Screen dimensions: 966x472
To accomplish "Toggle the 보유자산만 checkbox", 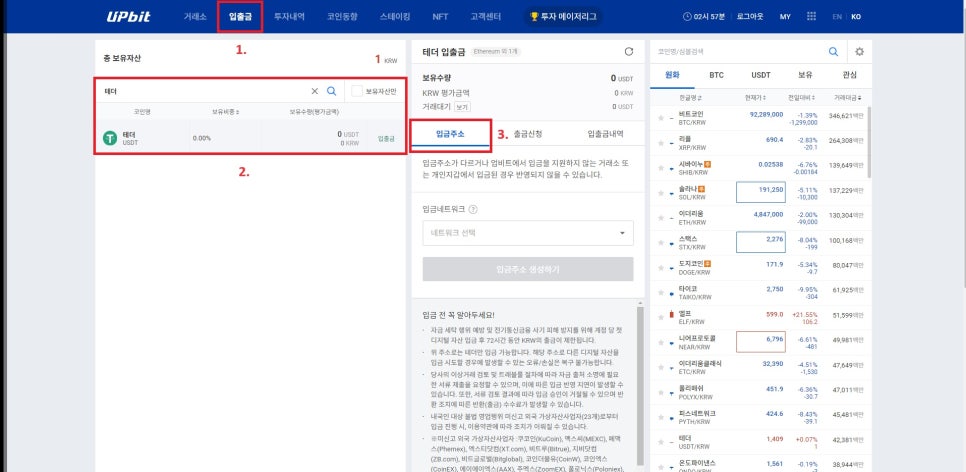I will (357, 91).
